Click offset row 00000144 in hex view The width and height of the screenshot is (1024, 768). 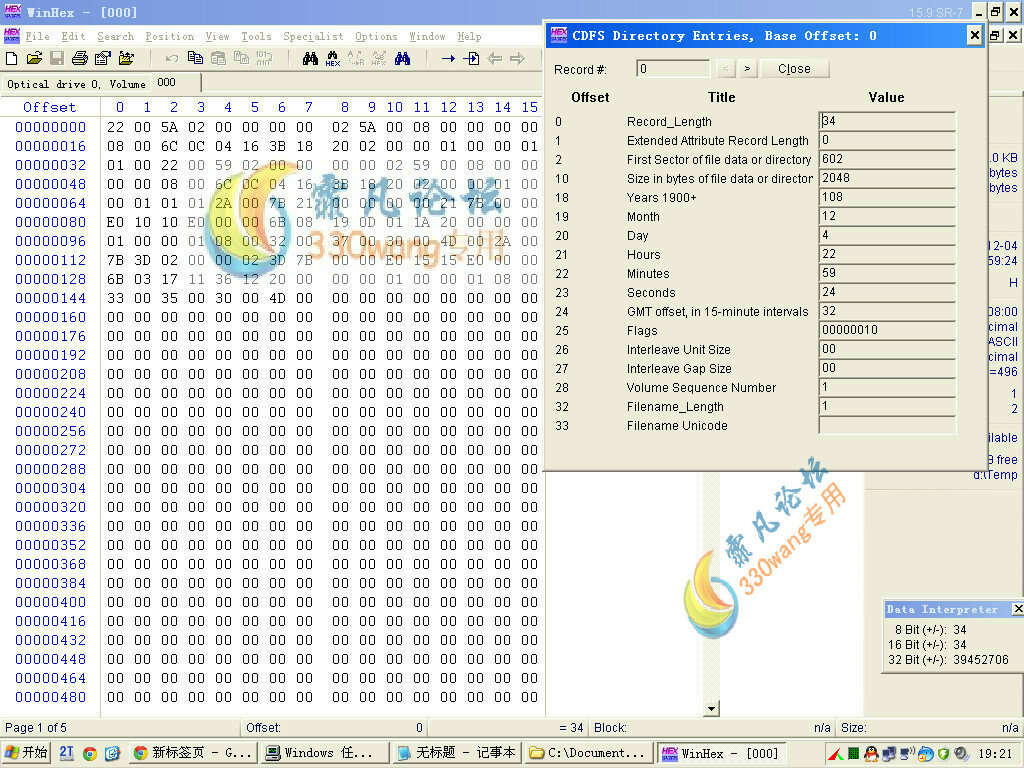point(50,298)
